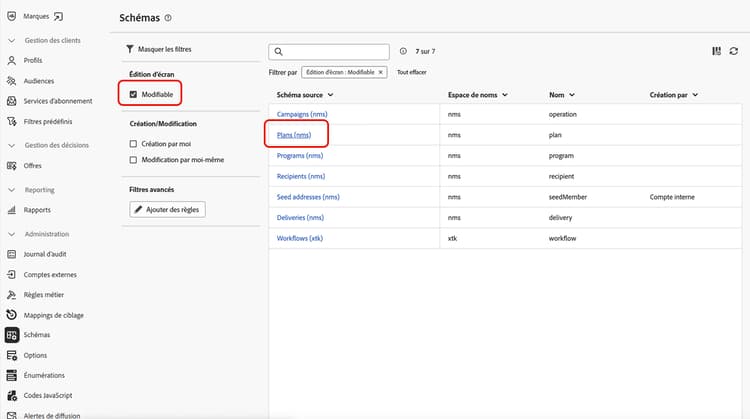Enable the Création par moi checkbox
Image resolution: width=750 pixels, height=419 pixels.
[x=133, y=144]
